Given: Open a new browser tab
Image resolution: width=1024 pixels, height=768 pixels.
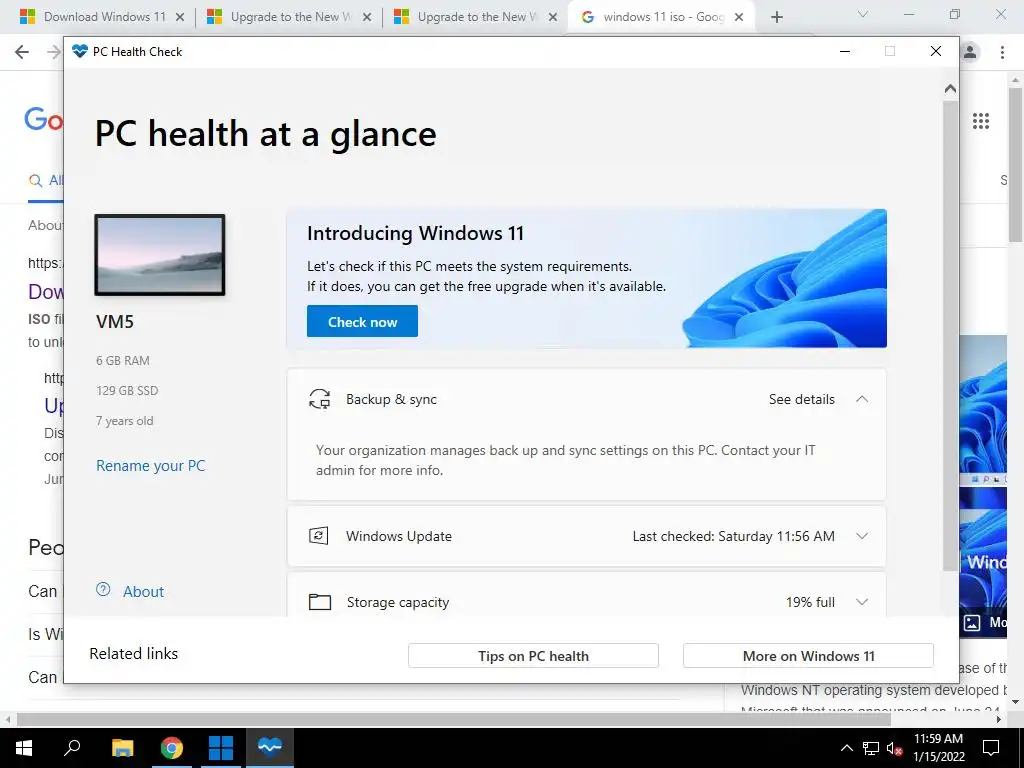Looking at the screenshot, I should [776, 17].
